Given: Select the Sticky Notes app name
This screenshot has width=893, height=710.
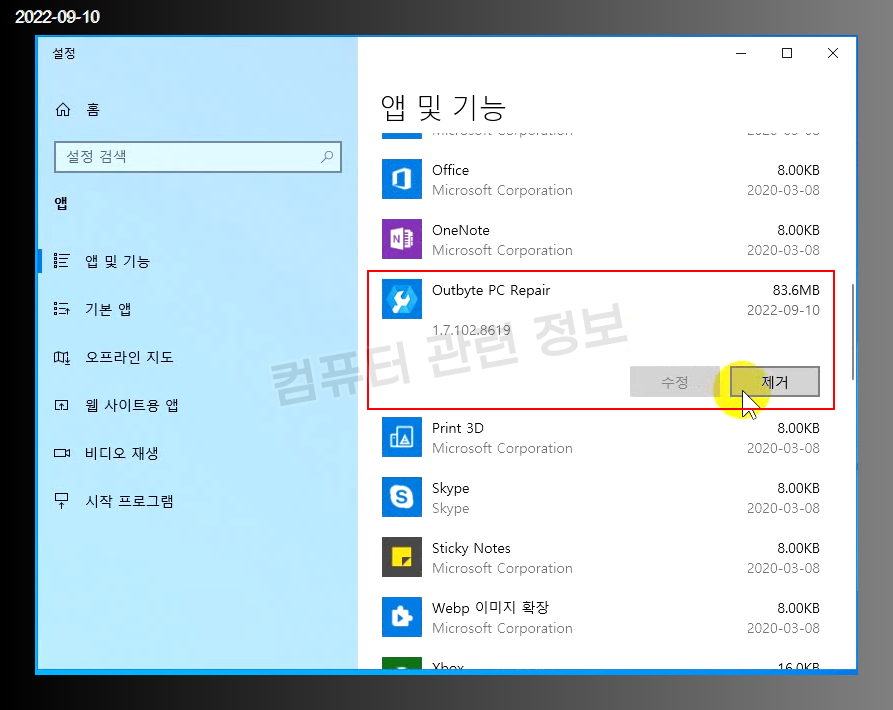Looking at the screenshot, I should tap(471, 548).
